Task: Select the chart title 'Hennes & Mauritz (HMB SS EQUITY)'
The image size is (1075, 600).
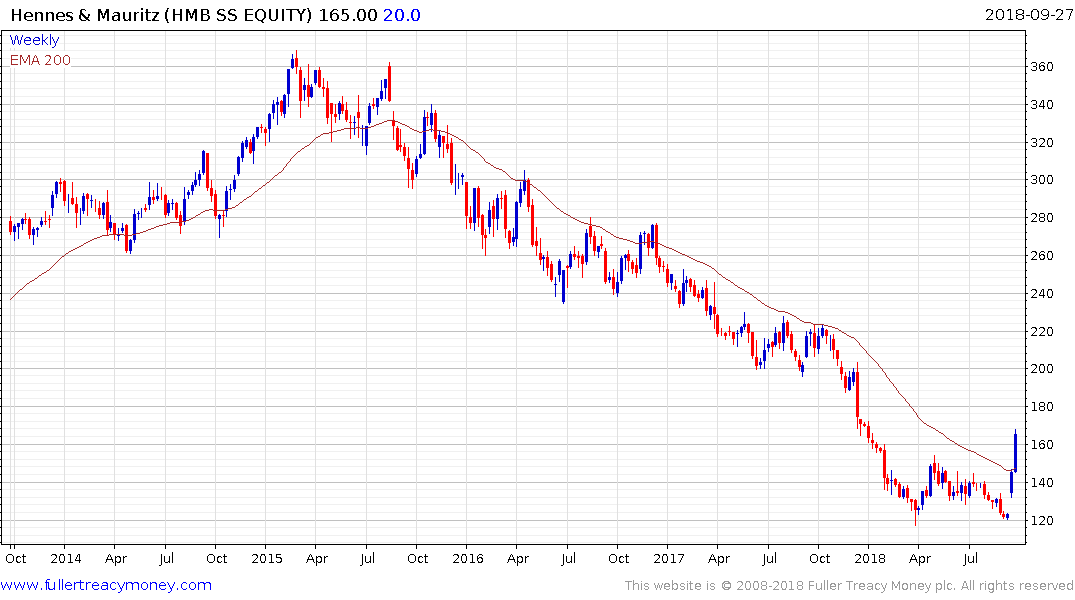Action: (x=161, y=14)
